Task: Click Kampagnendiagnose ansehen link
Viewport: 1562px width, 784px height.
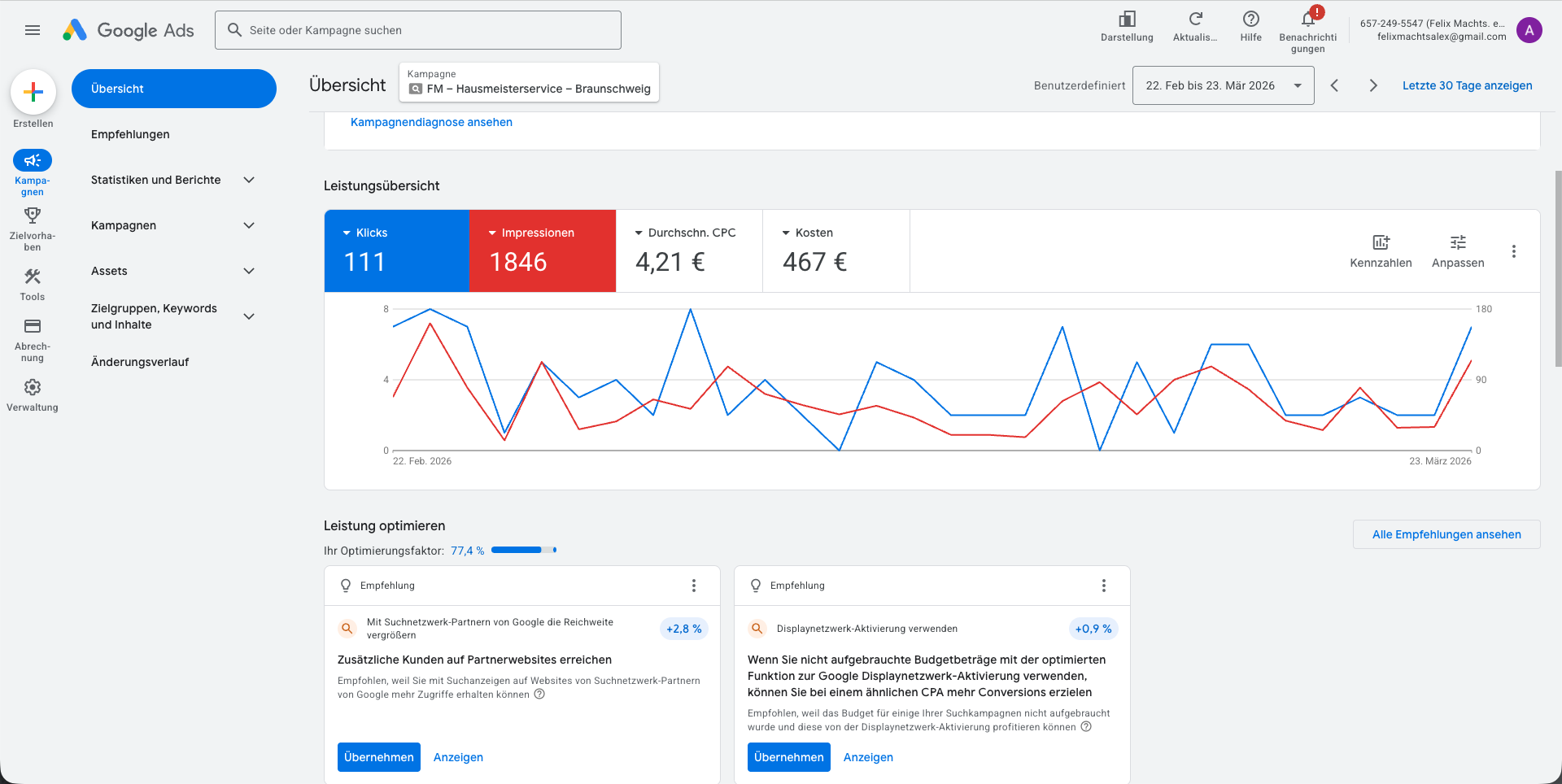Action: 431,122
